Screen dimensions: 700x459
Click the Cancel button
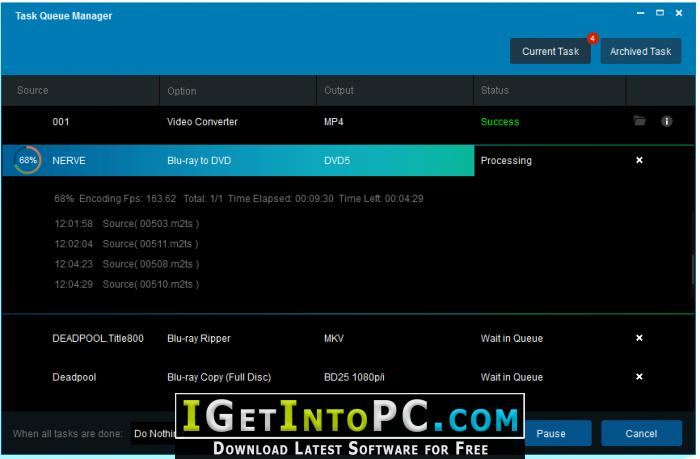tap(641, 434)
